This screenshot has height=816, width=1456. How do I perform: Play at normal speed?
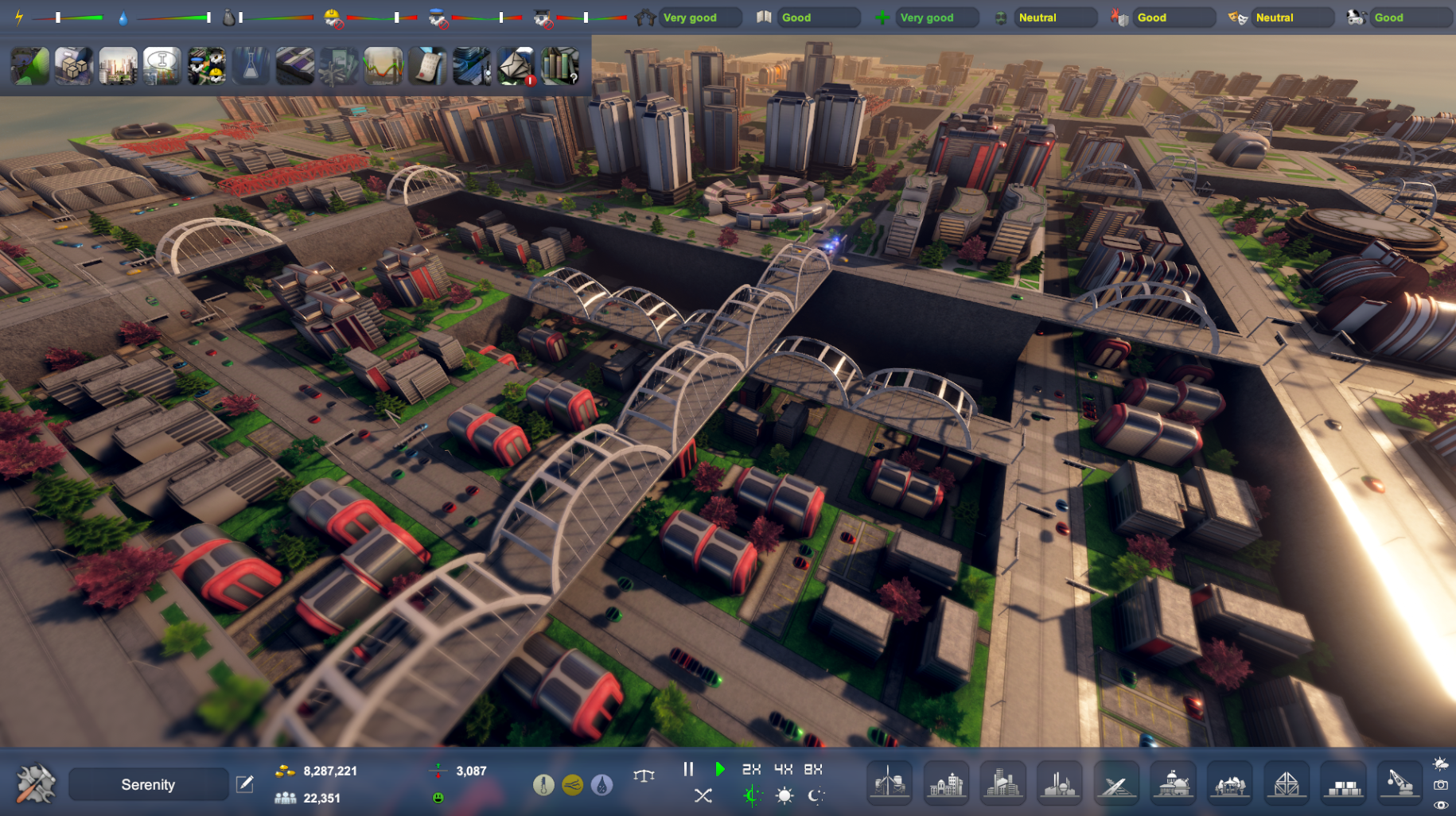point(719,769)
